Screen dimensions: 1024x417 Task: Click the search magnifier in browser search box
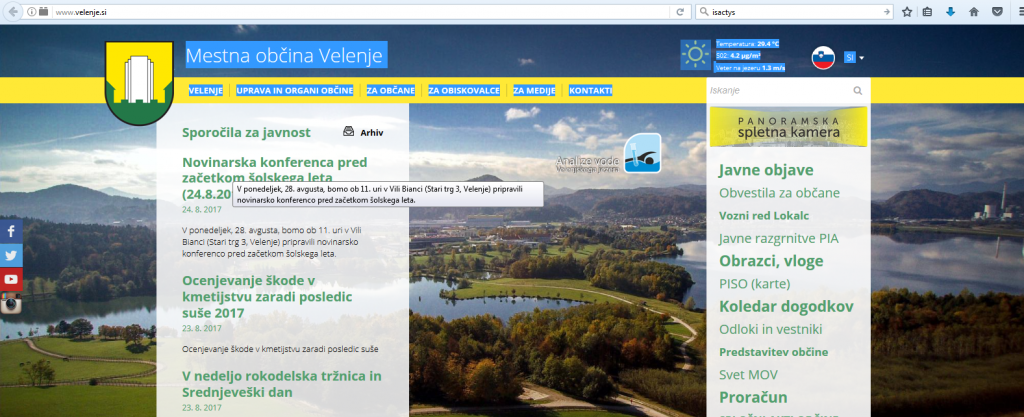704,12
